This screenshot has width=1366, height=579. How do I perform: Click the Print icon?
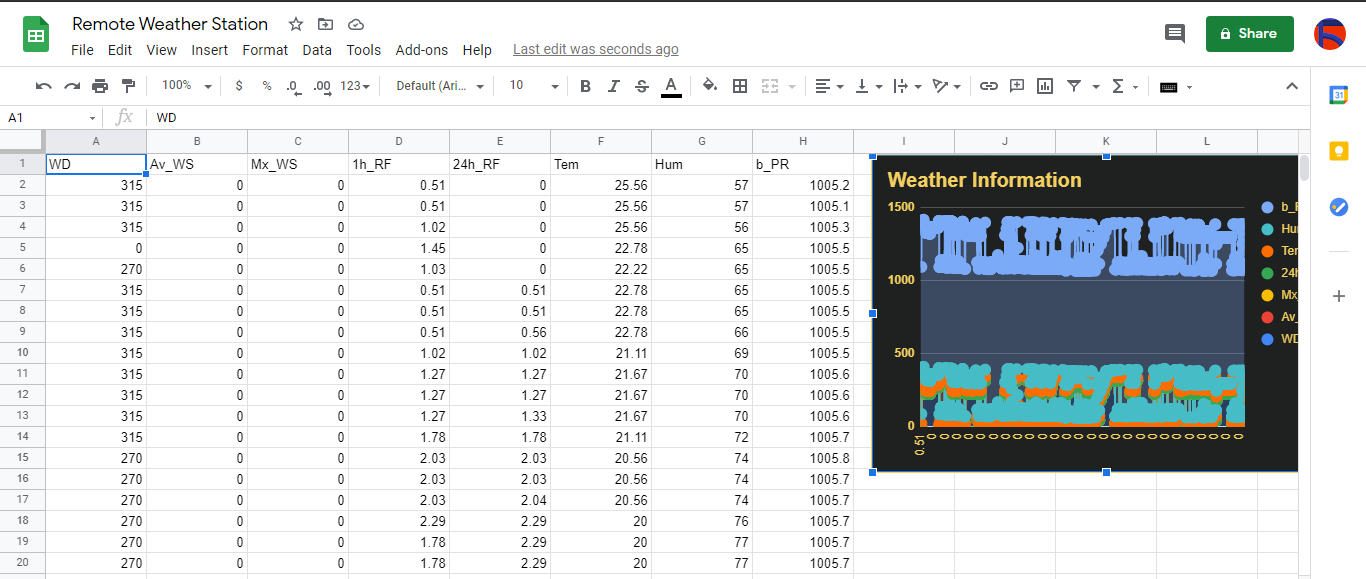100,86
